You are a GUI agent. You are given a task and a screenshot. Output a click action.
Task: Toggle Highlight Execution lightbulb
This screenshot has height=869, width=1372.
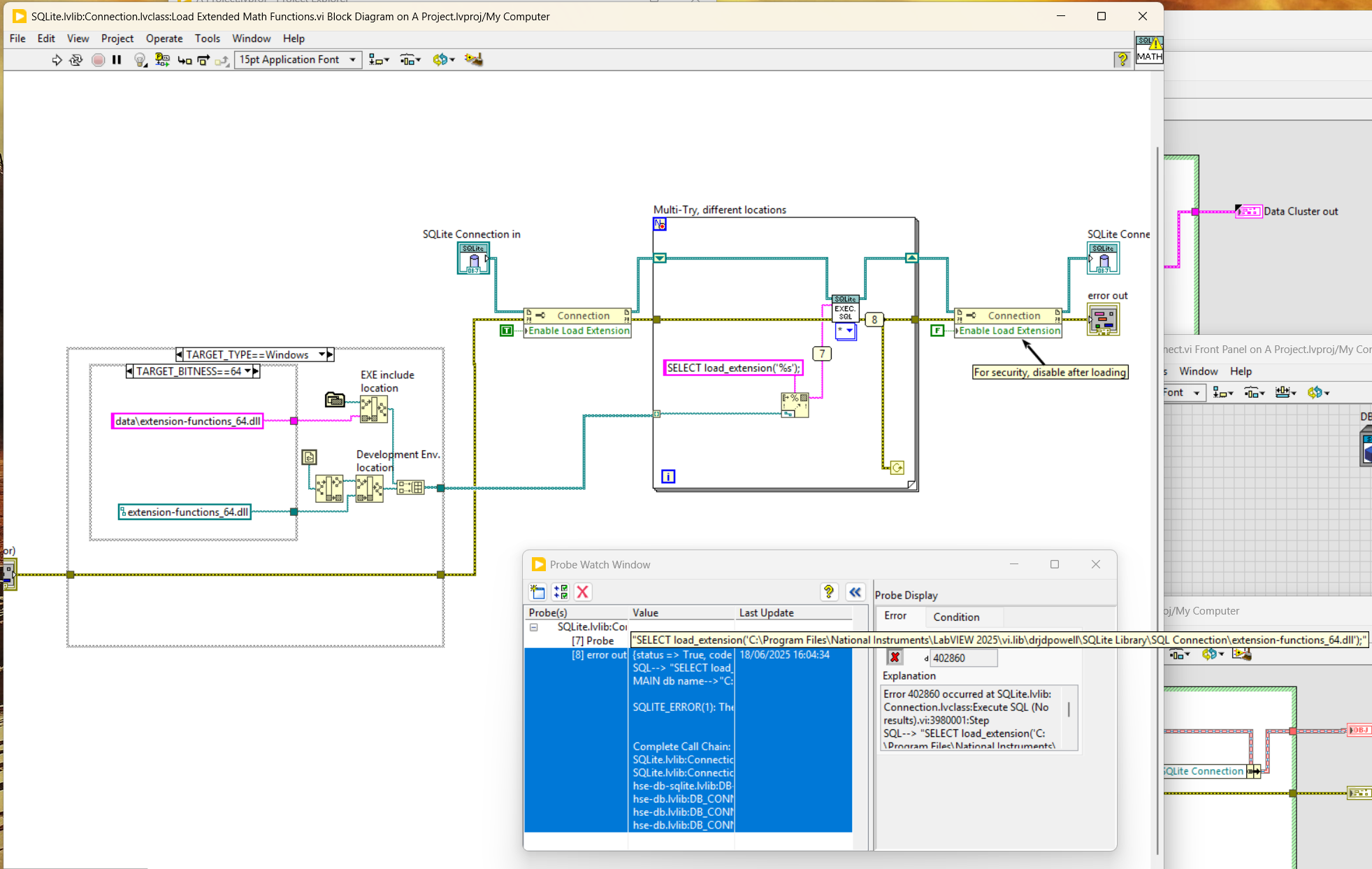(x=140, y=60)
